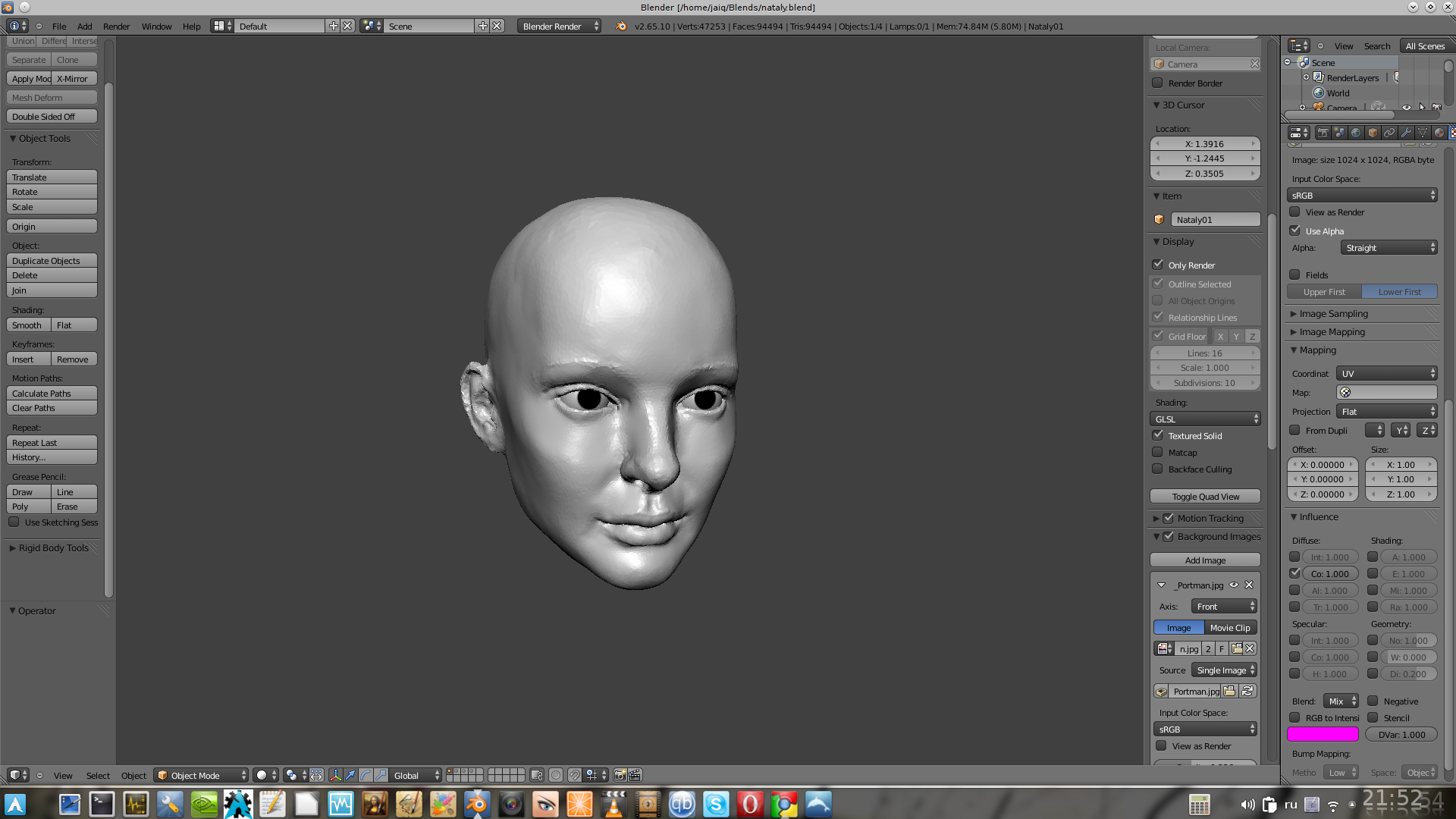Click the Add Image button
Viewport: 1456px width, 819px height.
click(1205, 560)
